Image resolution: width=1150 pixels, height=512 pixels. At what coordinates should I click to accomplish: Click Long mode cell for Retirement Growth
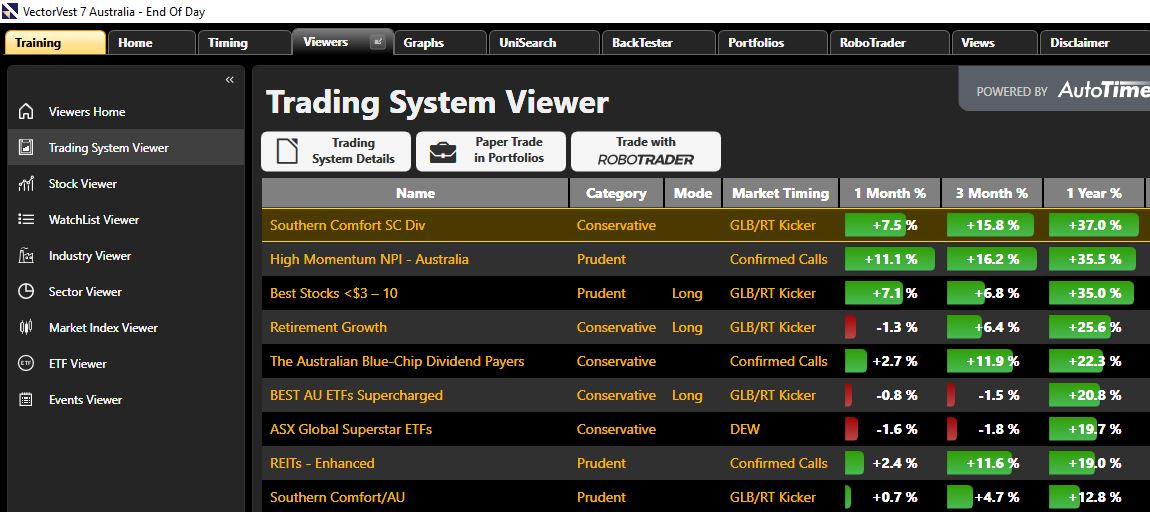tap(686, 327)
